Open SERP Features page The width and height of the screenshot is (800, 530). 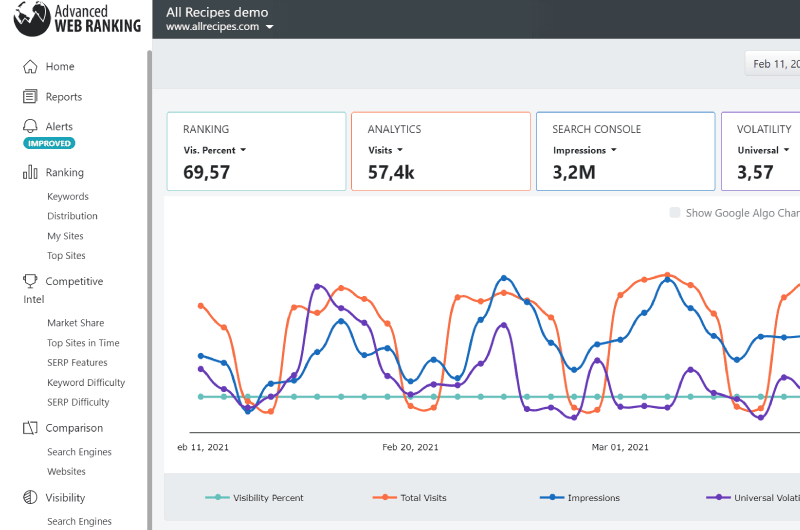point(78,363)
